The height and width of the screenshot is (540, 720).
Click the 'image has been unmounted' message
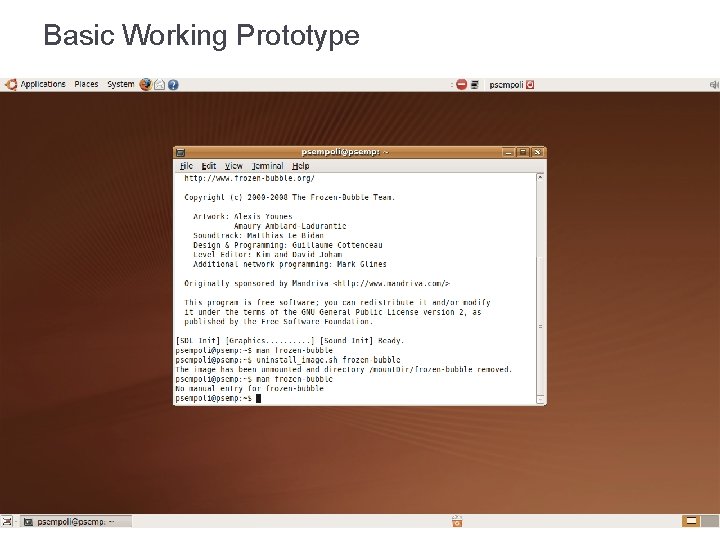coord(343,369)
